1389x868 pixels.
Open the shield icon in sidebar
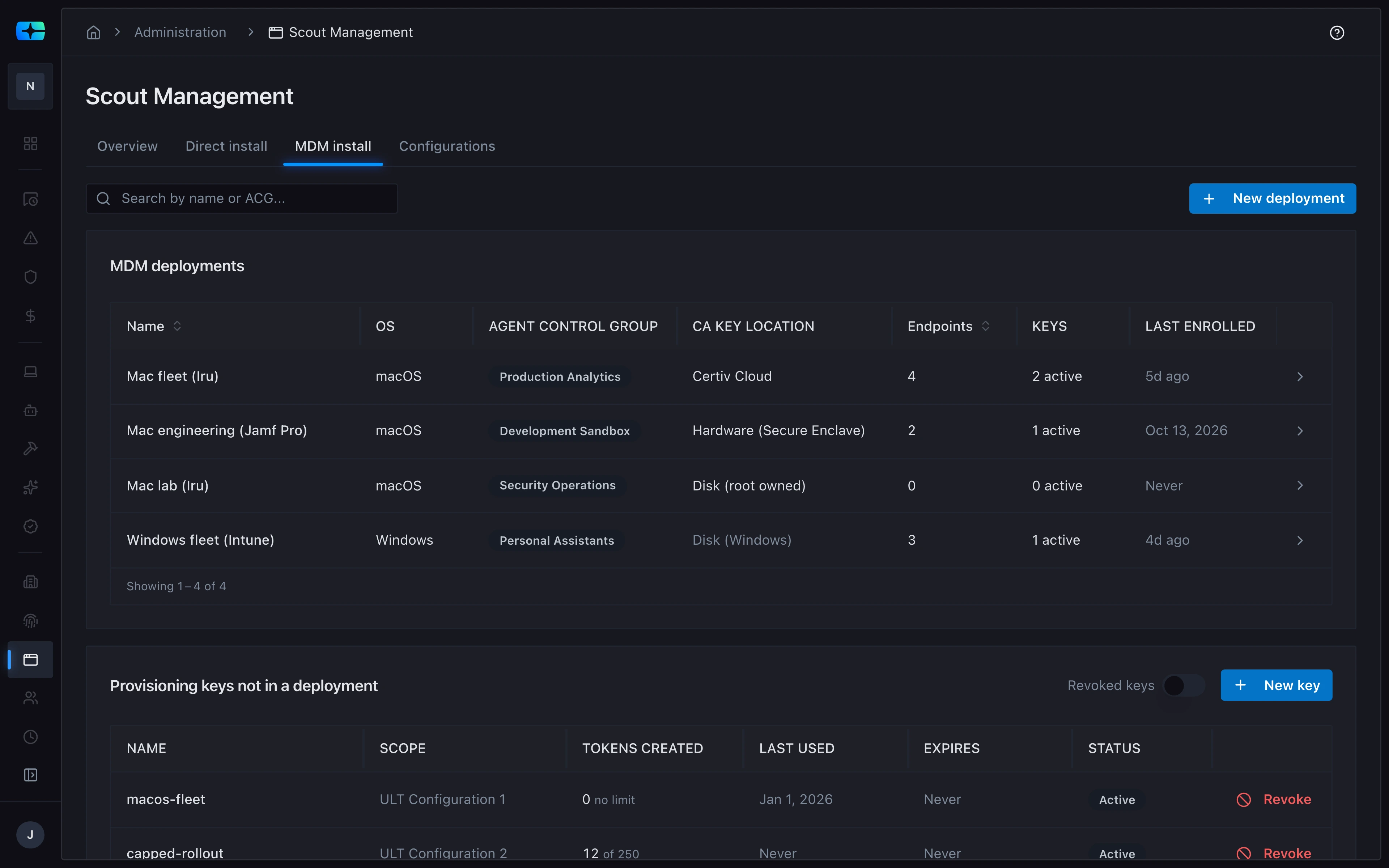click(30, 277)
